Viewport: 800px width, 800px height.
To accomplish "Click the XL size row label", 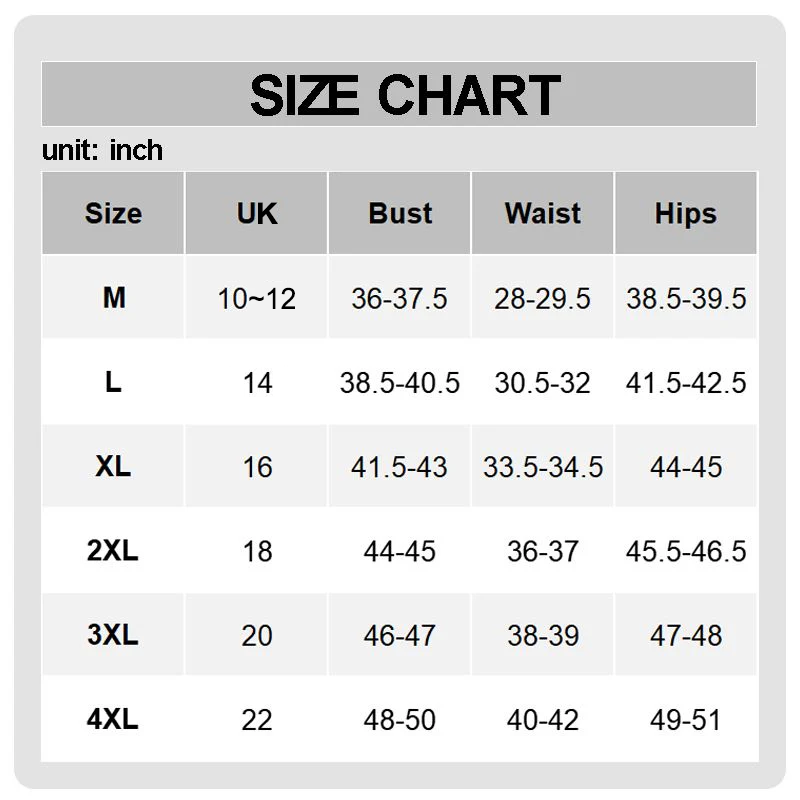I will click(x=113, y=467).
